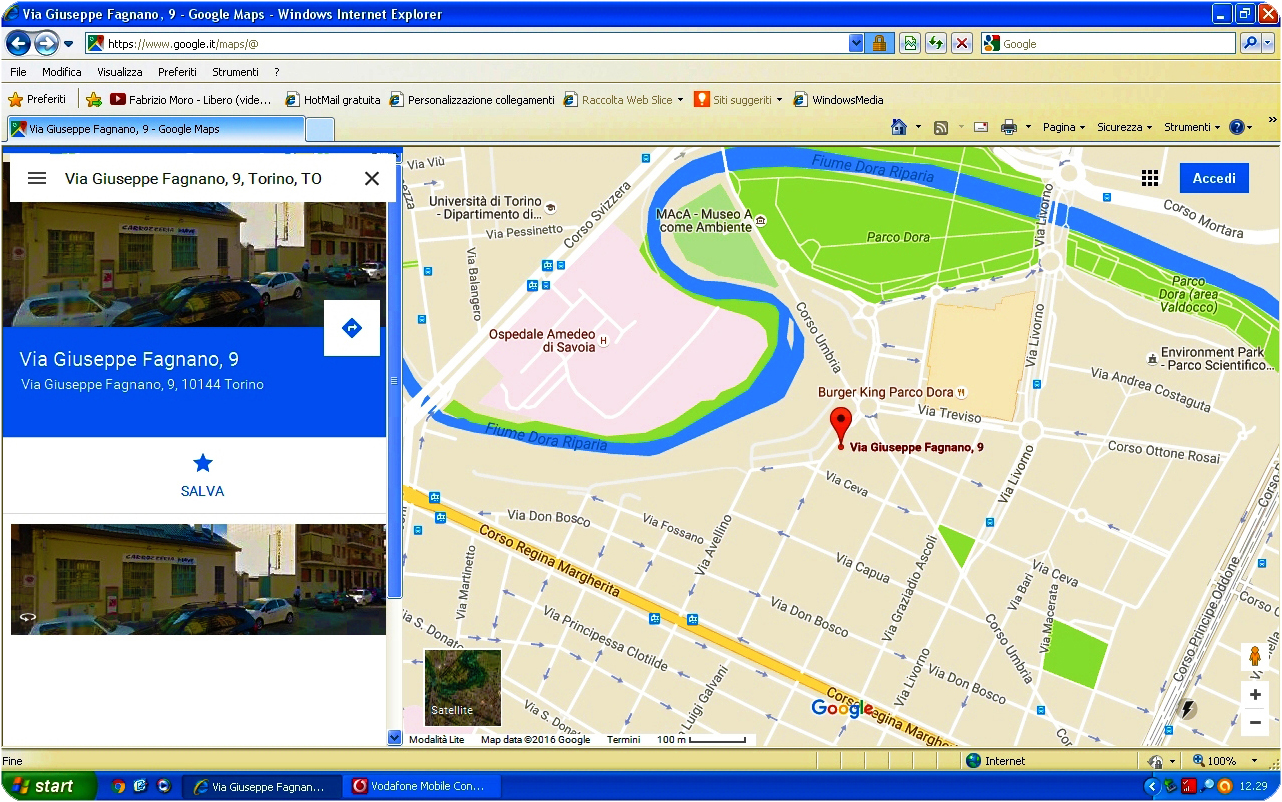The image size is (1282, 802).
Task: Open Personalizzazione collegamenti bookmark
Action: point(472,99)
